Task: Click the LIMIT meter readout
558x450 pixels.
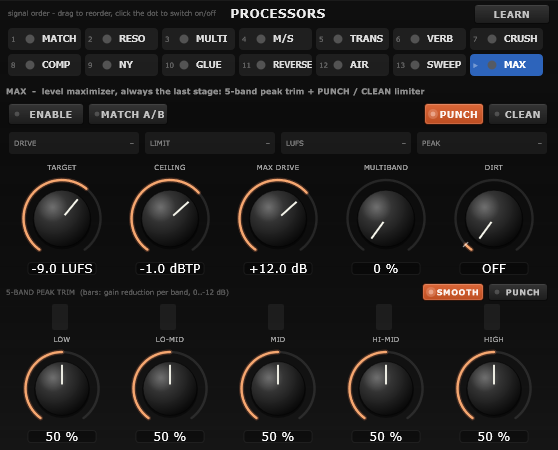Action: point(210,143)
